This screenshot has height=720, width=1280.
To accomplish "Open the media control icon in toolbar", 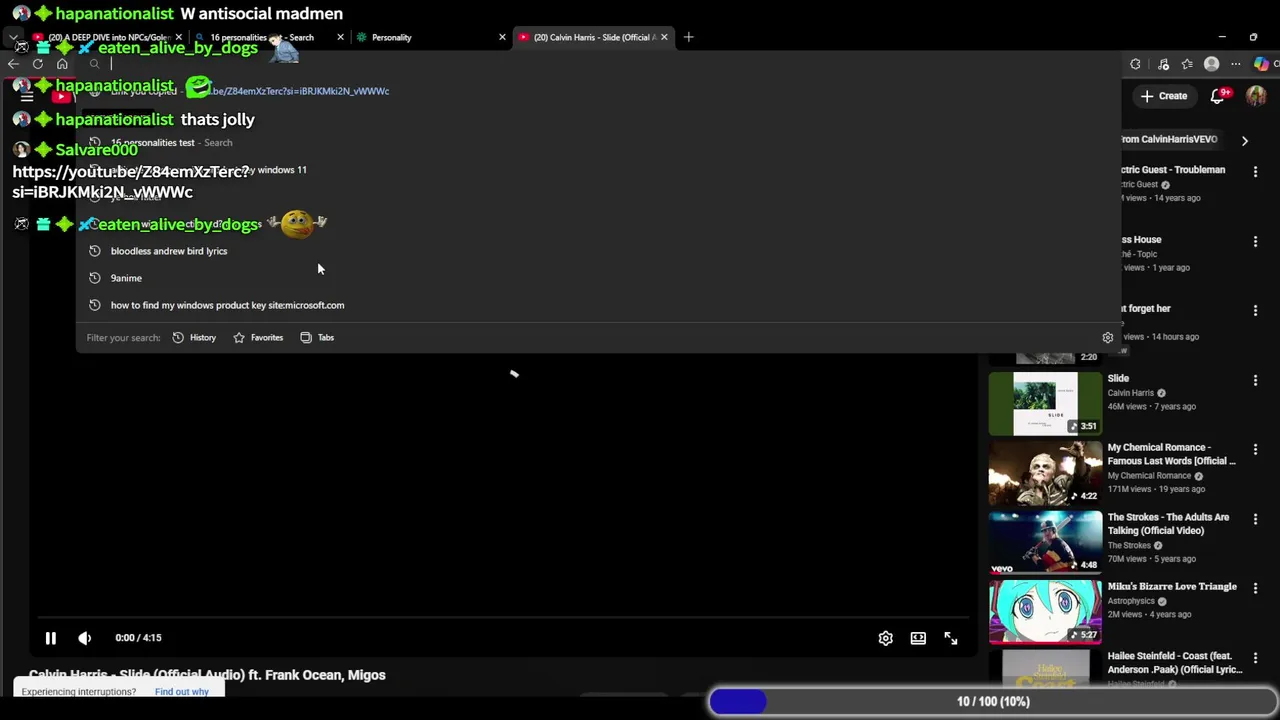I will [1163, 64].
